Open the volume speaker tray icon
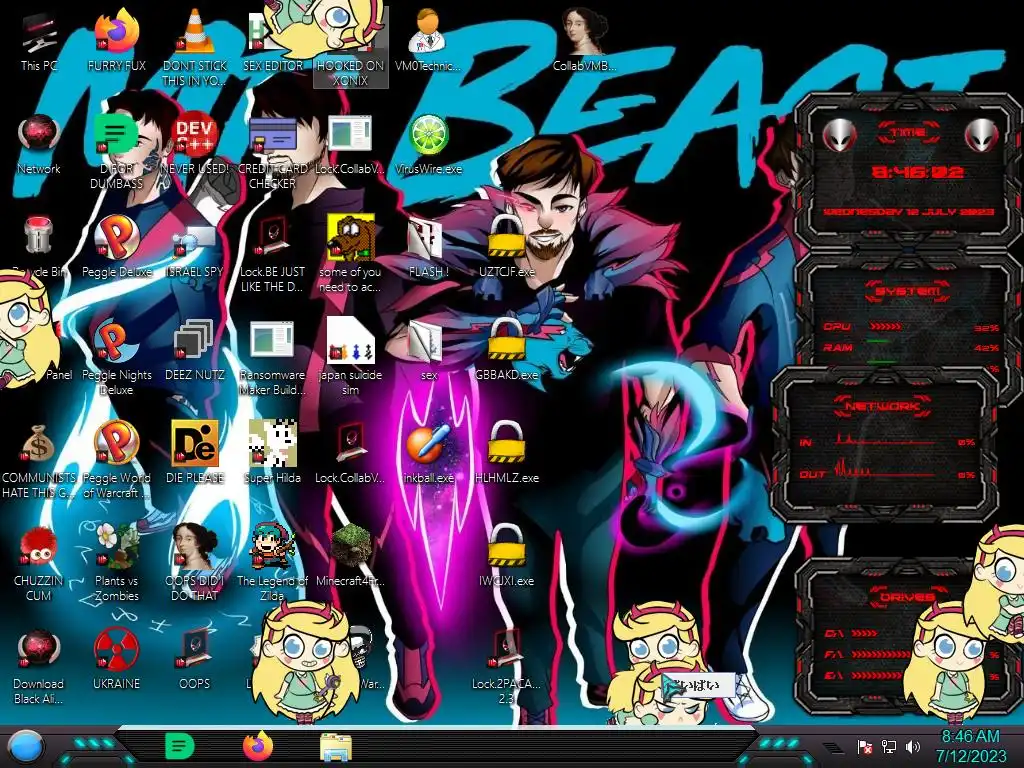The height and width of the screenshot is (768, 1024). click(913, 746)
